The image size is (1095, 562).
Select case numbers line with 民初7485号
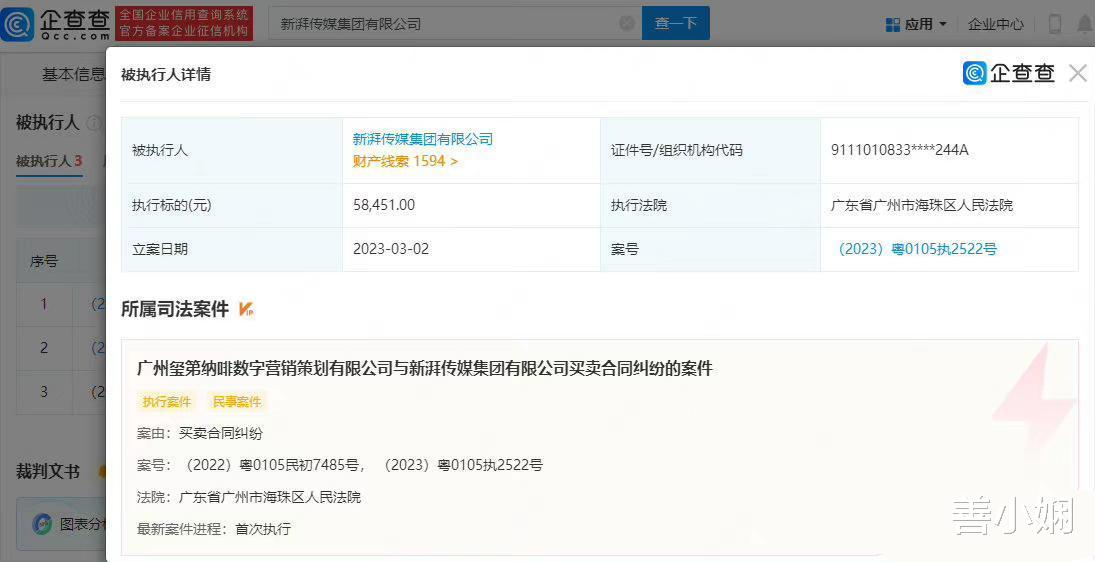click(x=339, y=465)
